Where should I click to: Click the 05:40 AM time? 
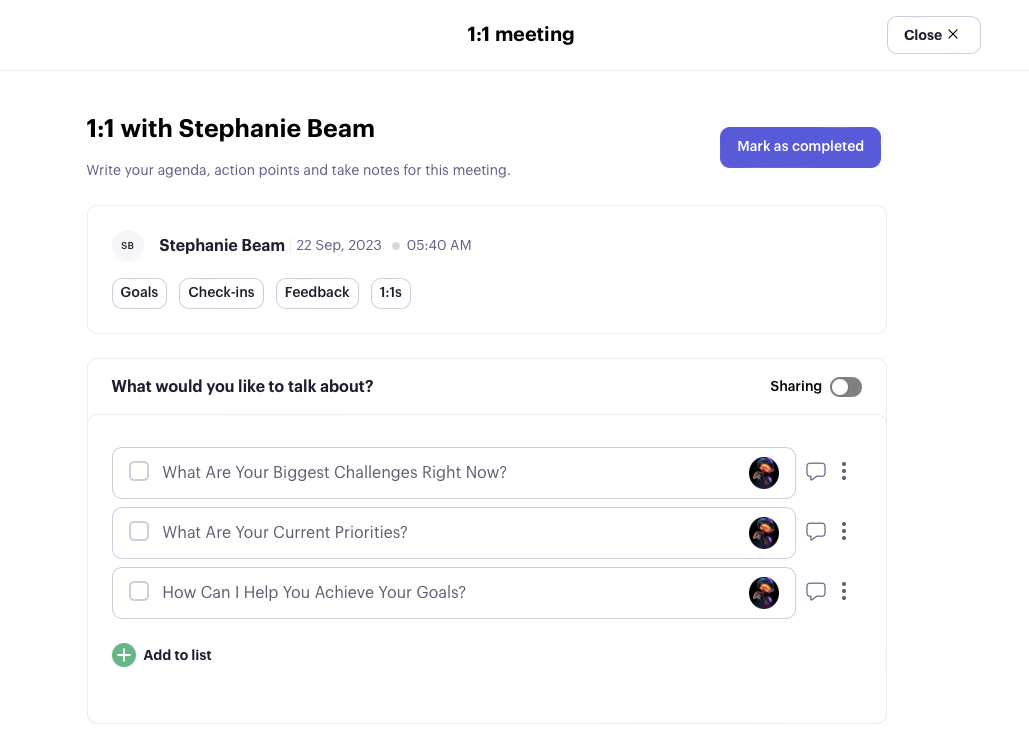tap(439, 245)
